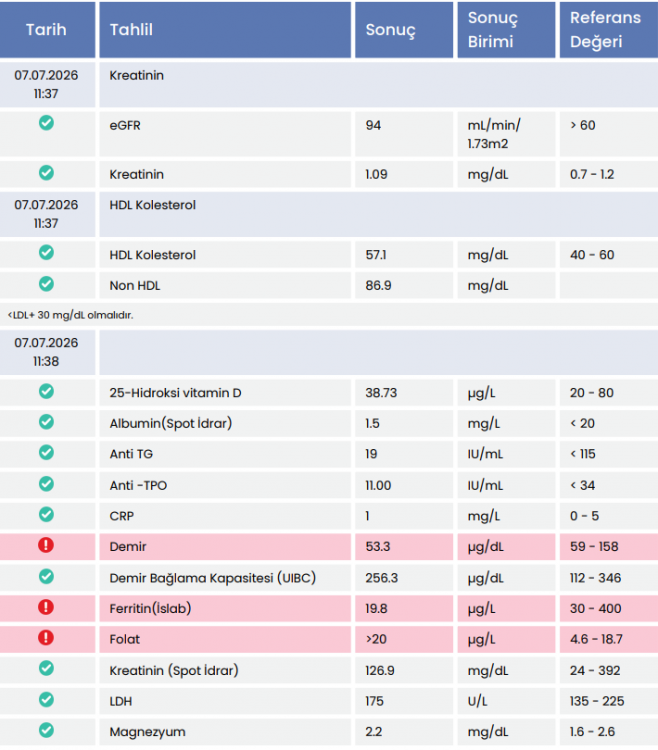This screenshot has width=658, height=750.
Task: Click the green check icon beside CRP
Action: [46, 514]
